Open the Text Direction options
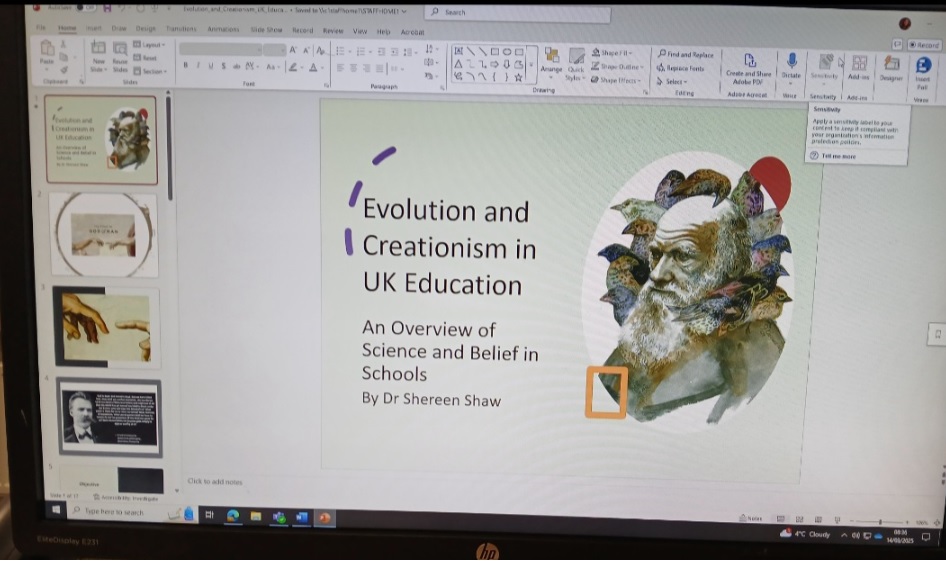Screen dimensions: 946x572 (x=430, y=49)
